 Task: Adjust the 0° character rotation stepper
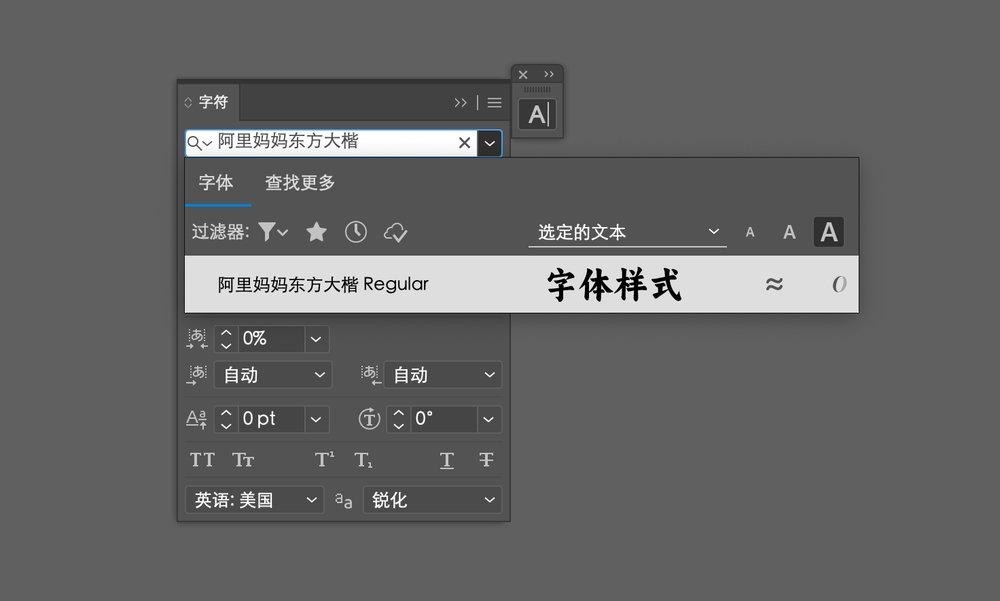(399, 419)
